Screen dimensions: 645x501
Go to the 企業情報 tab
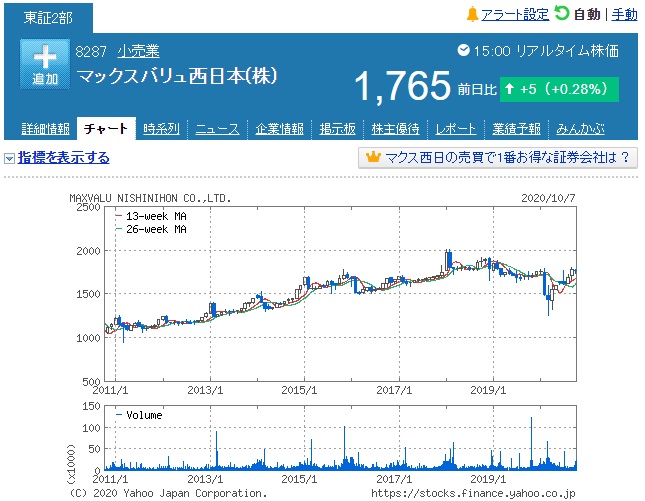[x=279, y=129]
